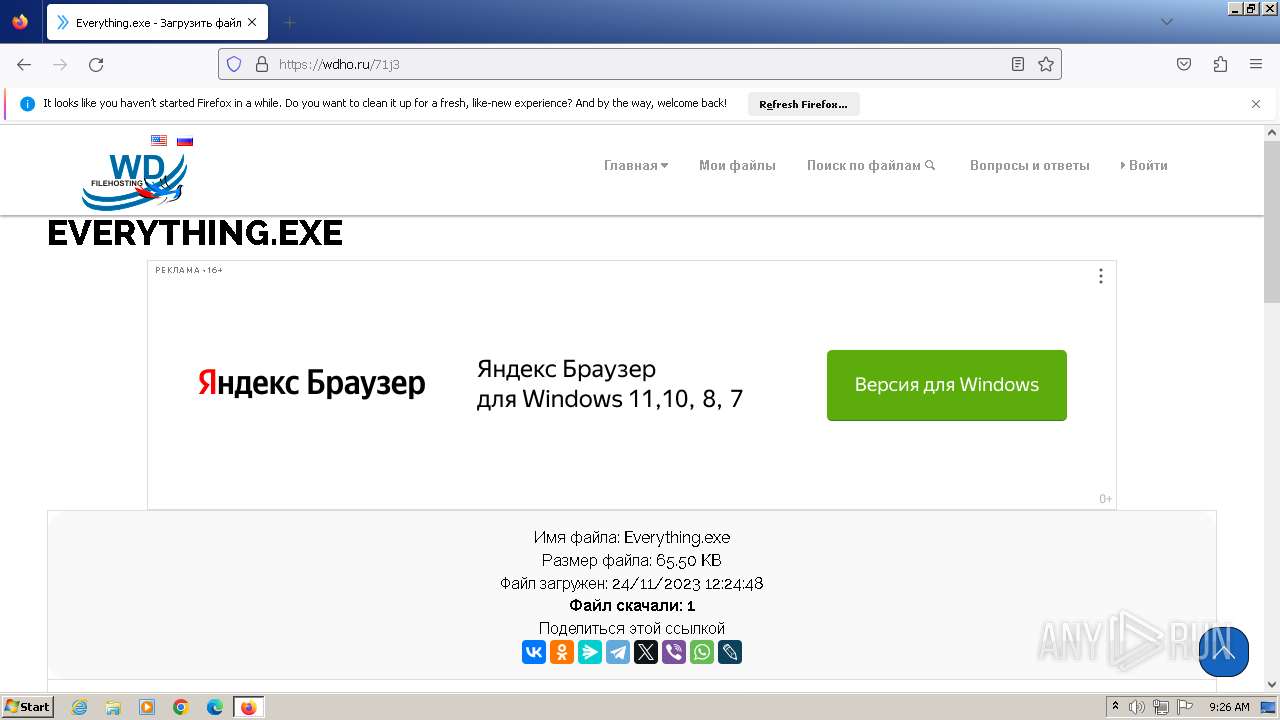1280x720 pixels.
Task: Click the Версия для Windows button
Action: click(x=947, y=385)
